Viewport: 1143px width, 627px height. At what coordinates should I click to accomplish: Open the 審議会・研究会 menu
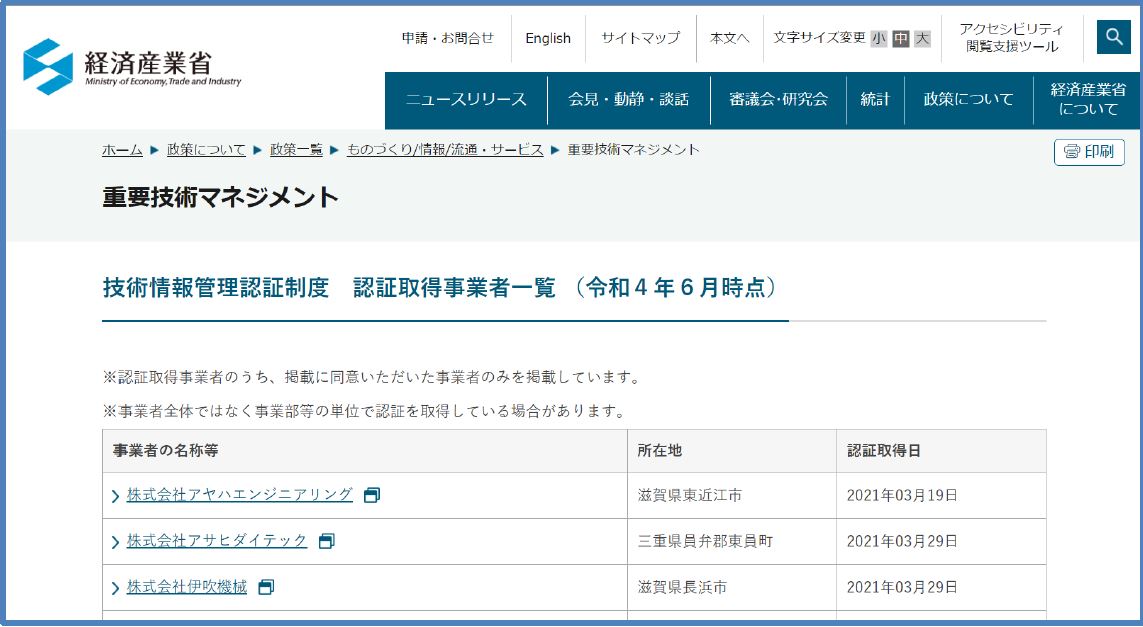[779, 100]
